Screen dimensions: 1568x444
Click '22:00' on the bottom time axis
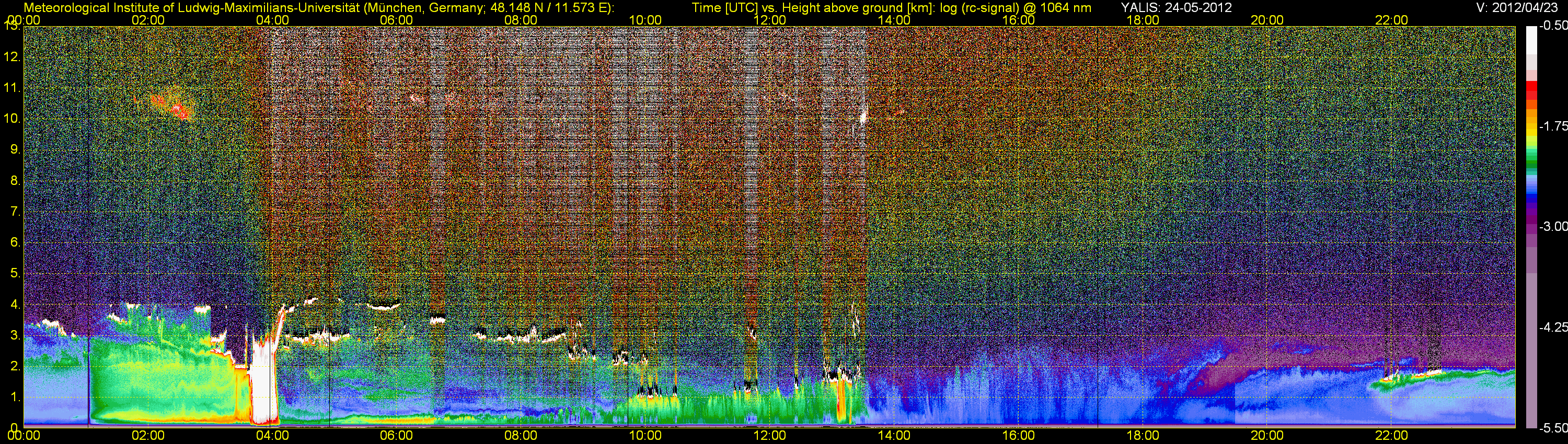coord(1391,436)
